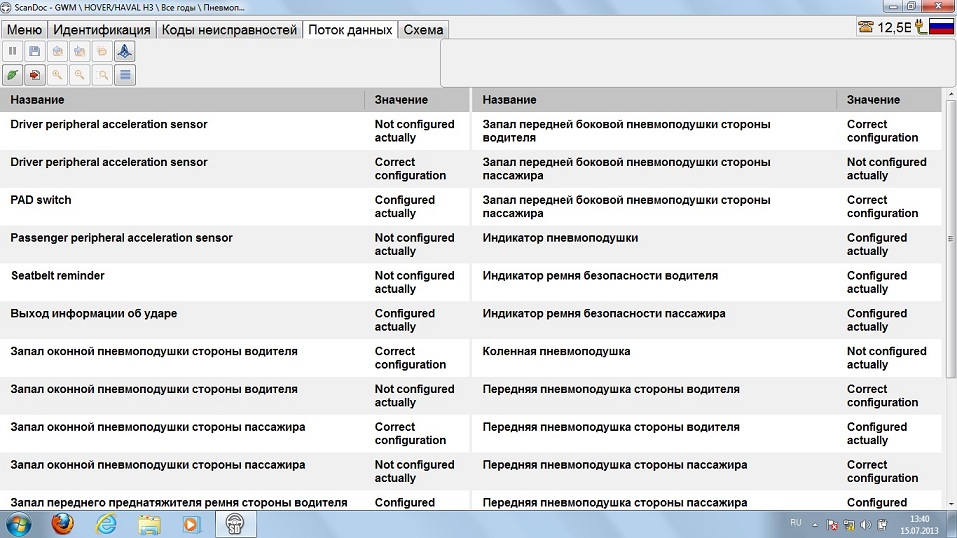The image size is (957, 538).
Task: Switch to the Коды неисправностей tab
Action: 229,30
